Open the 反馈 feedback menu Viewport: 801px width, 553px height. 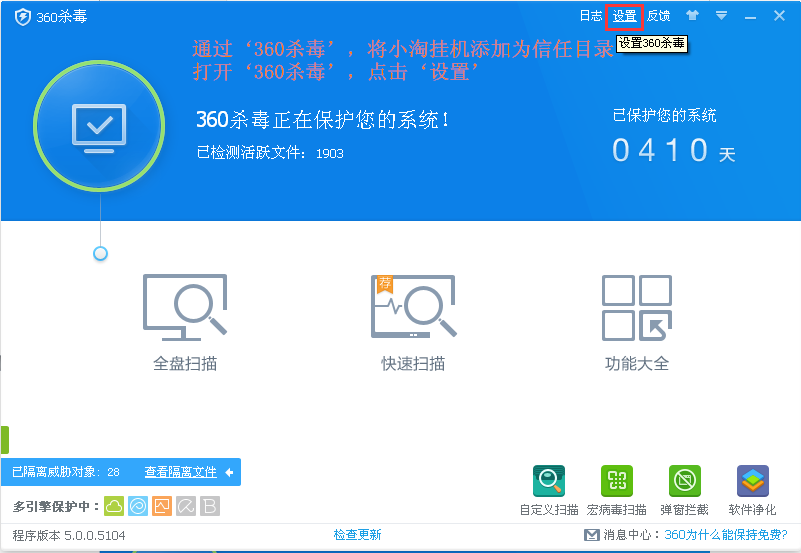coord(658,16)
